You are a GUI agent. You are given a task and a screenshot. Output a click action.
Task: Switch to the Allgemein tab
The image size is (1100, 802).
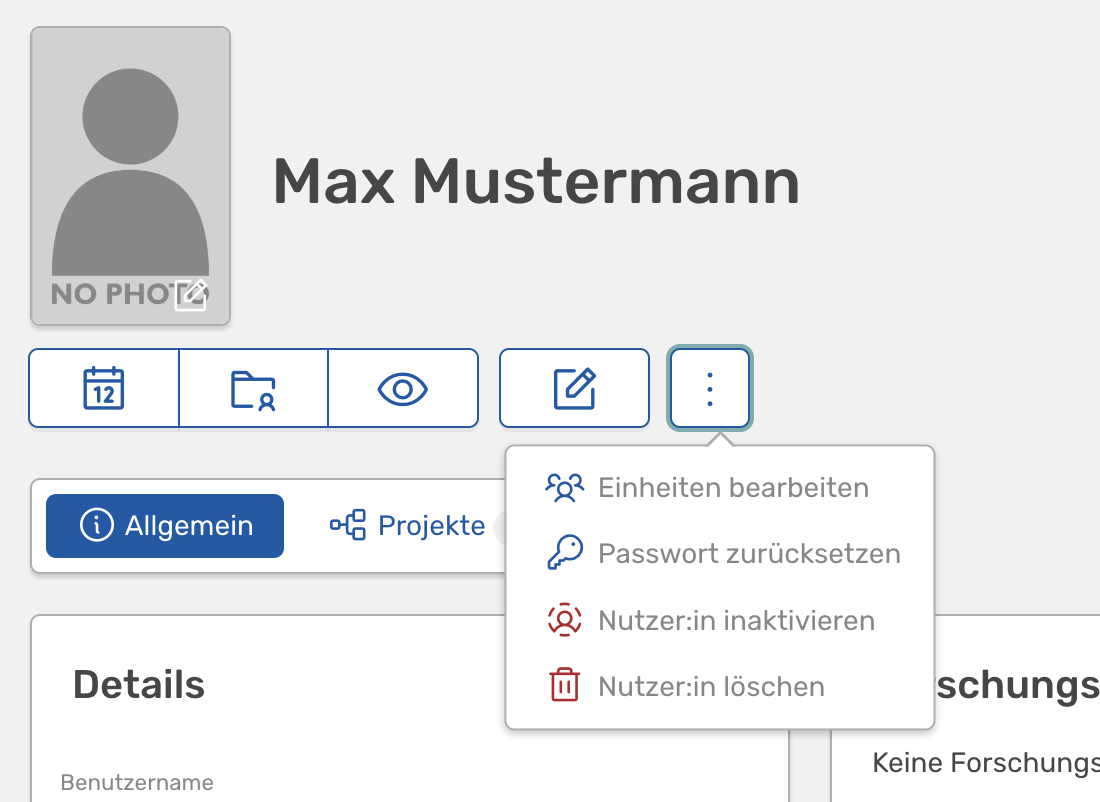point(165,526)
